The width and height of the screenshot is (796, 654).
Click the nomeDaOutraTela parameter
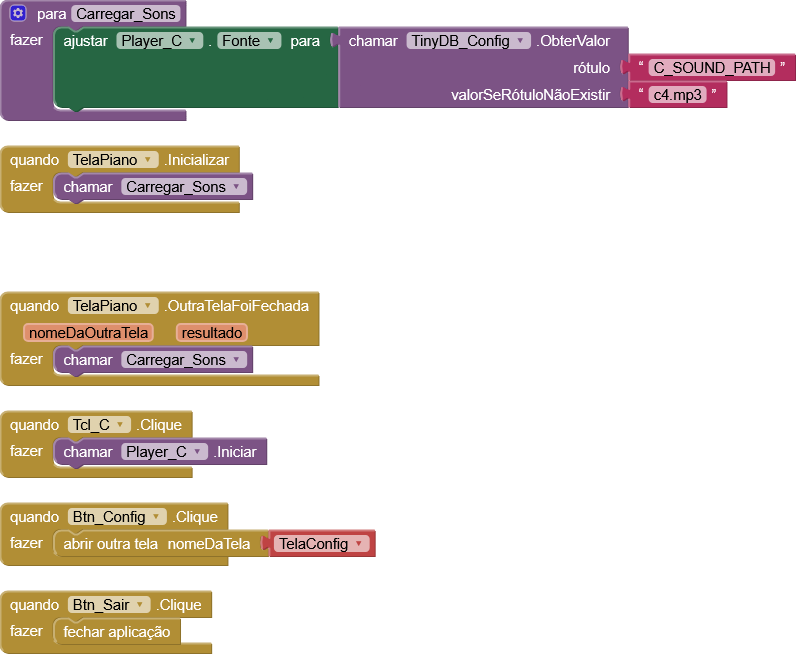[x=89, y=333]
